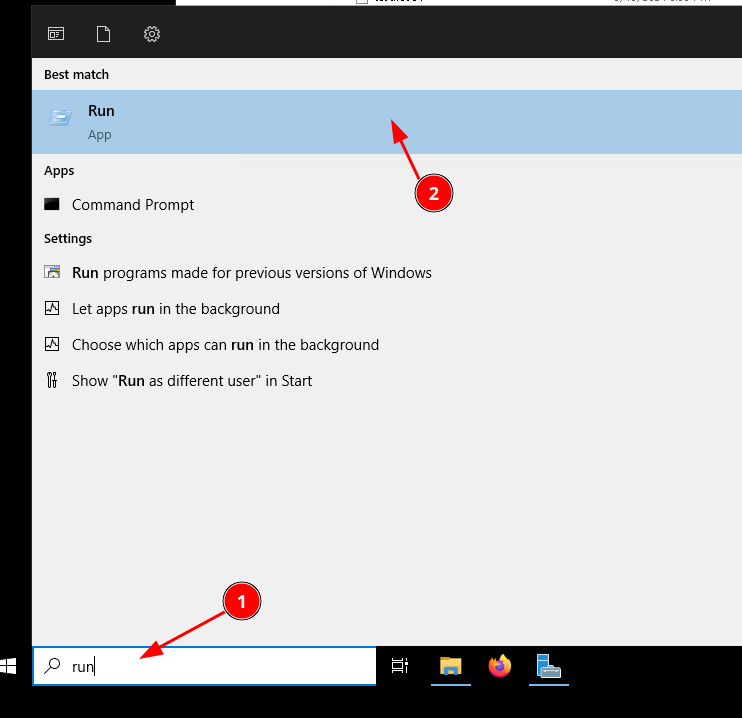Open Task View from the taskbar
Viewport: 742px width, 718px height.
pyautogui.click(x=399, y=666)
